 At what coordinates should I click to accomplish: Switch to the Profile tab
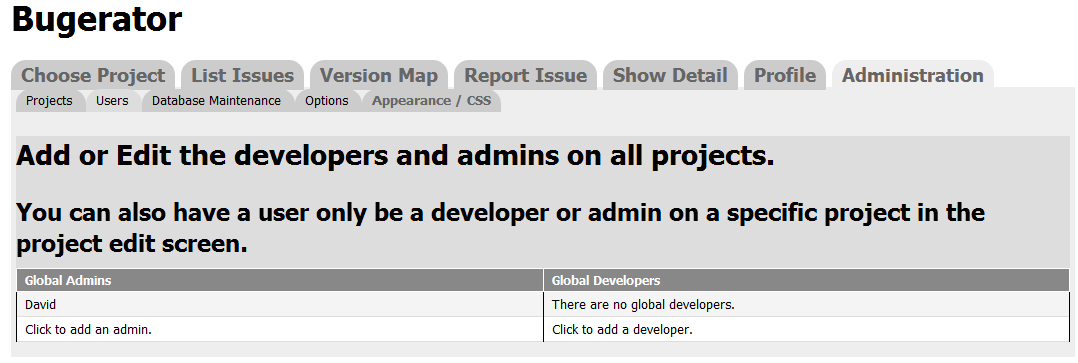tap(785, 75)
